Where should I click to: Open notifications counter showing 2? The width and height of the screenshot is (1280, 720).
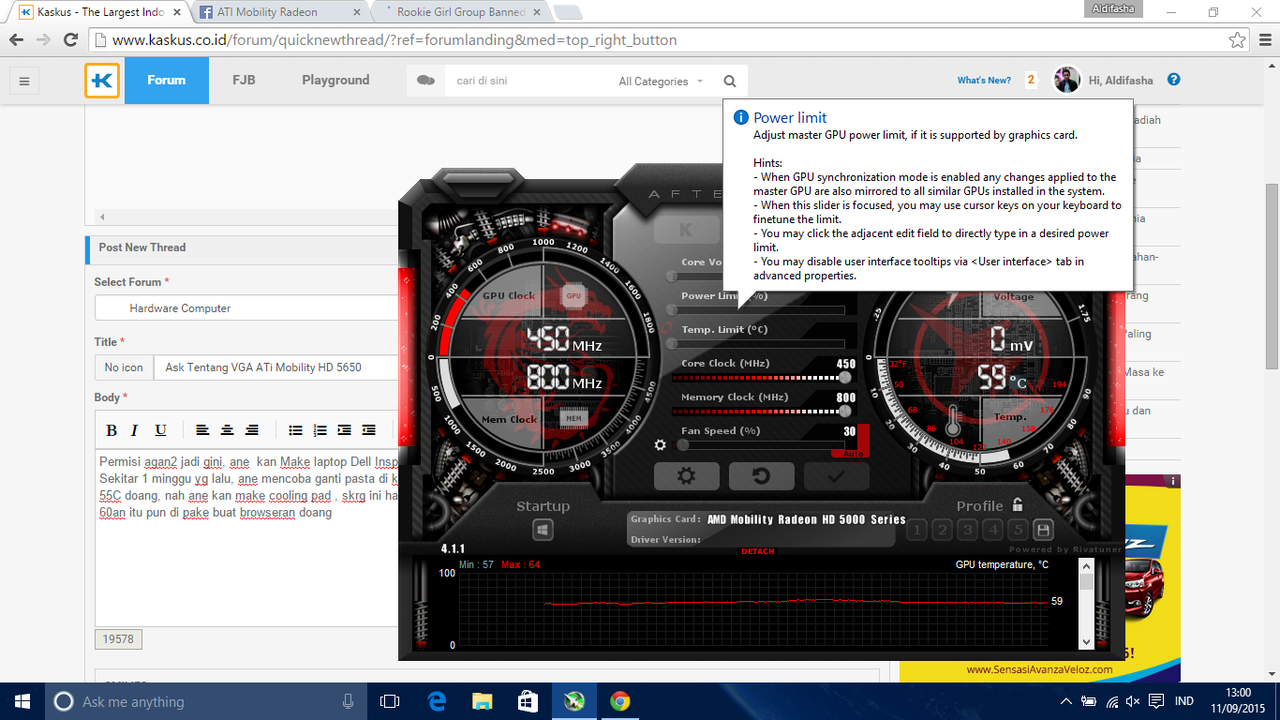point(1031,80)
